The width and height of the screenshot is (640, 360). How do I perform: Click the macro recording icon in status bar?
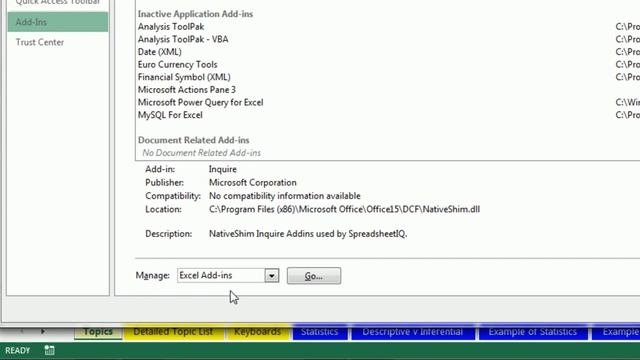click(x=49, y=350)
